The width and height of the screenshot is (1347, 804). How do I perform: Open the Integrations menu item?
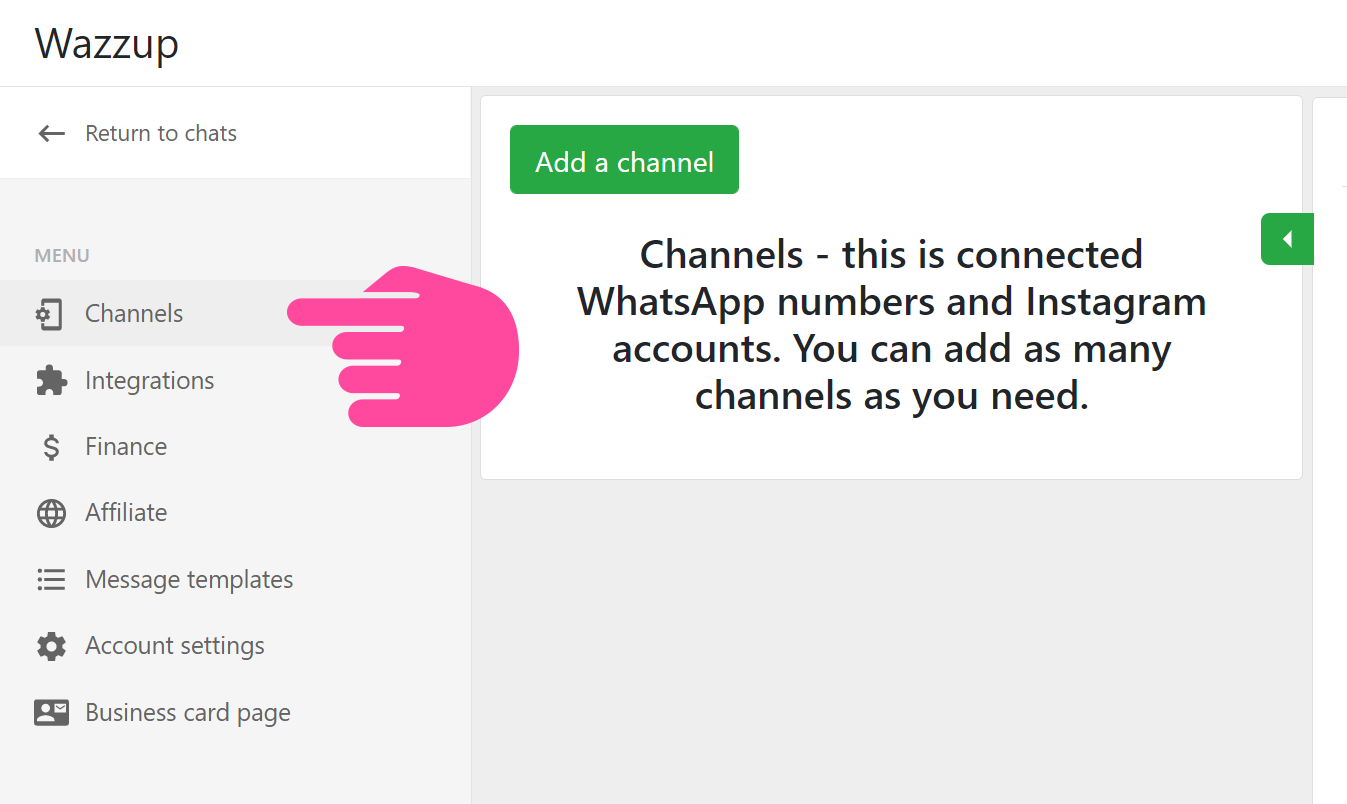click(x=150, y=380)
